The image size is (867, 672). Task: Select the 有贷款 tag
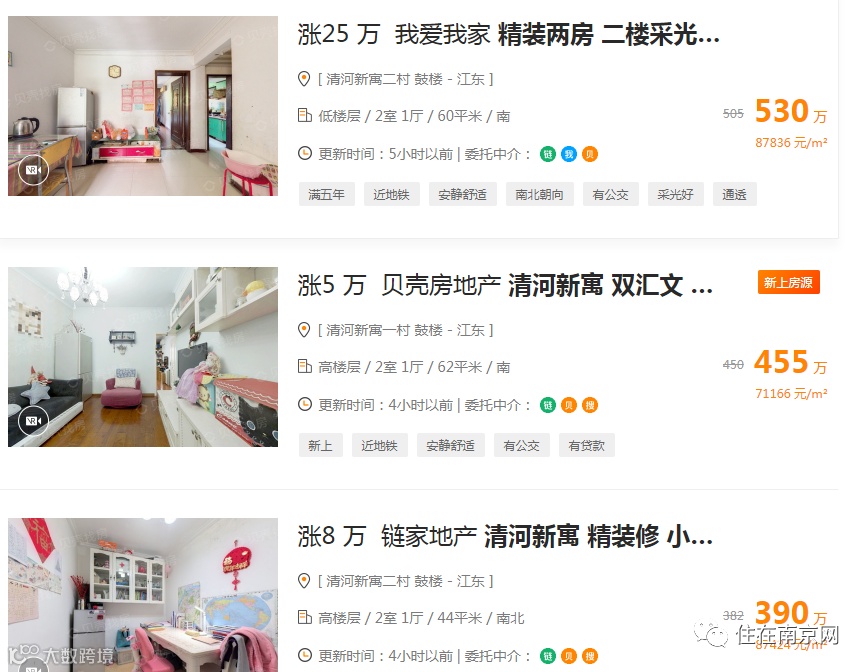tap(587, 445)
